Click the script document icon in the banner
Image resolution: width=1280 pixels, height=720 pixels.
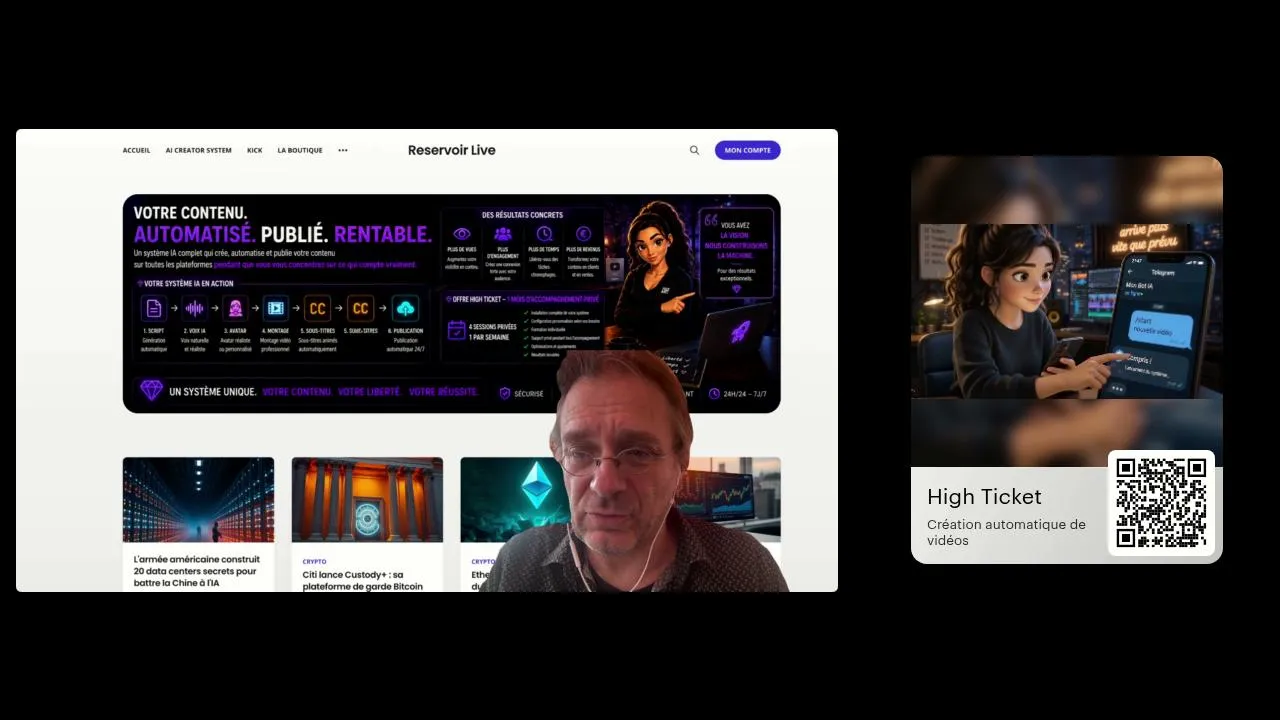[153, 308]
